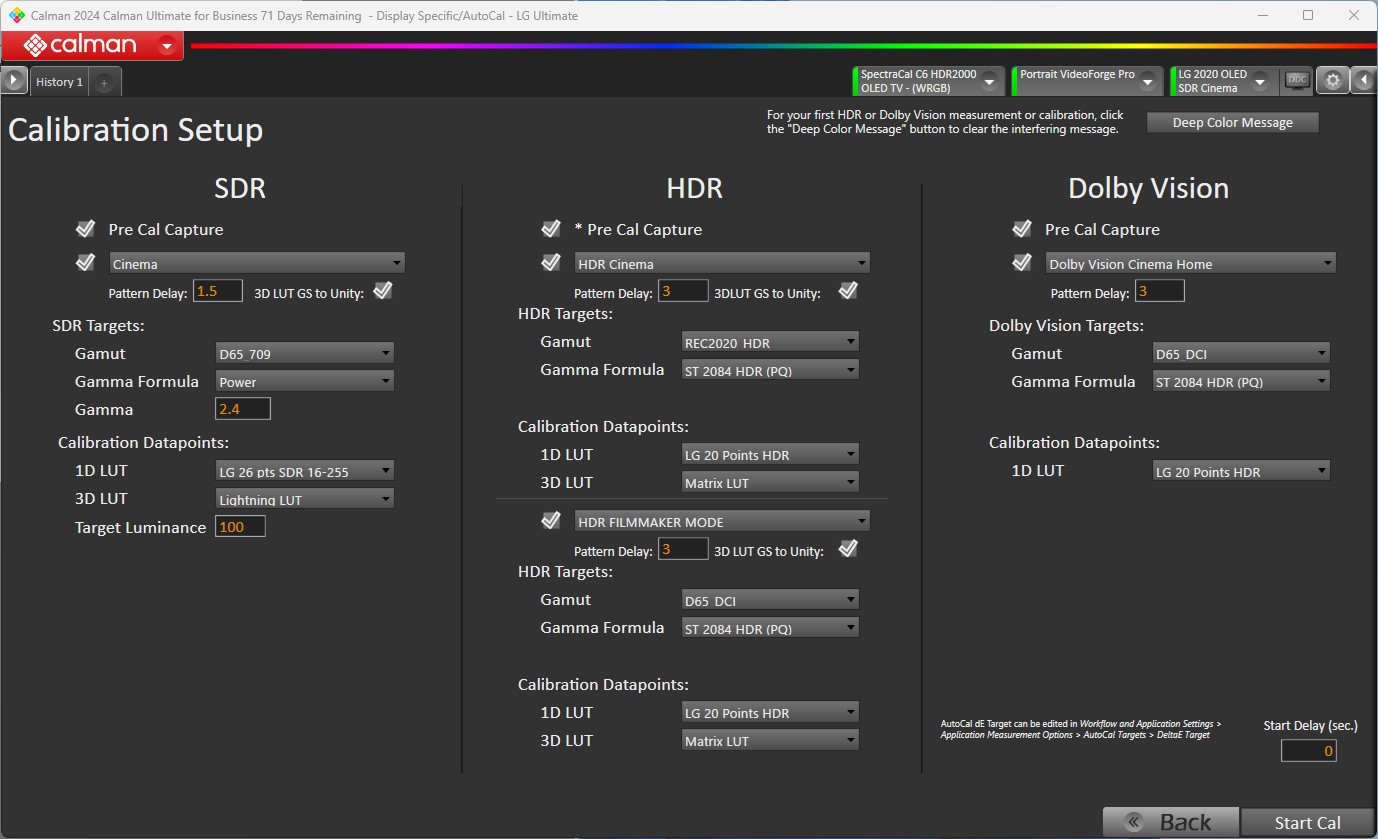This screenshot has height=839, width=1378.
Task: Click Dolby Vision Pattern Delay field
Action: click(x=1159, y=291)
